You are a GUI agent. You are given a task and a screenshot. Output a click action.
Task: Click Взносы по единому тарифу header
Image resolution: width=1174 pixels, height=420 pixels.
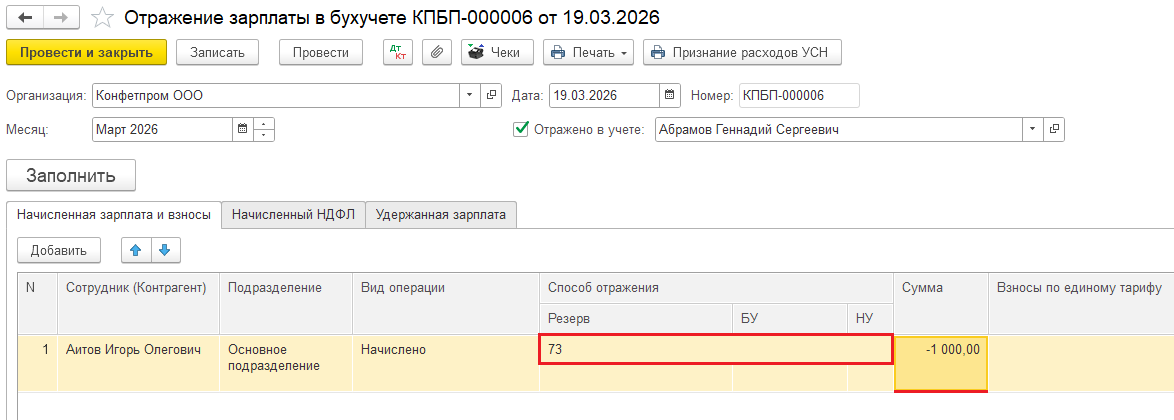pos(1081,303)
